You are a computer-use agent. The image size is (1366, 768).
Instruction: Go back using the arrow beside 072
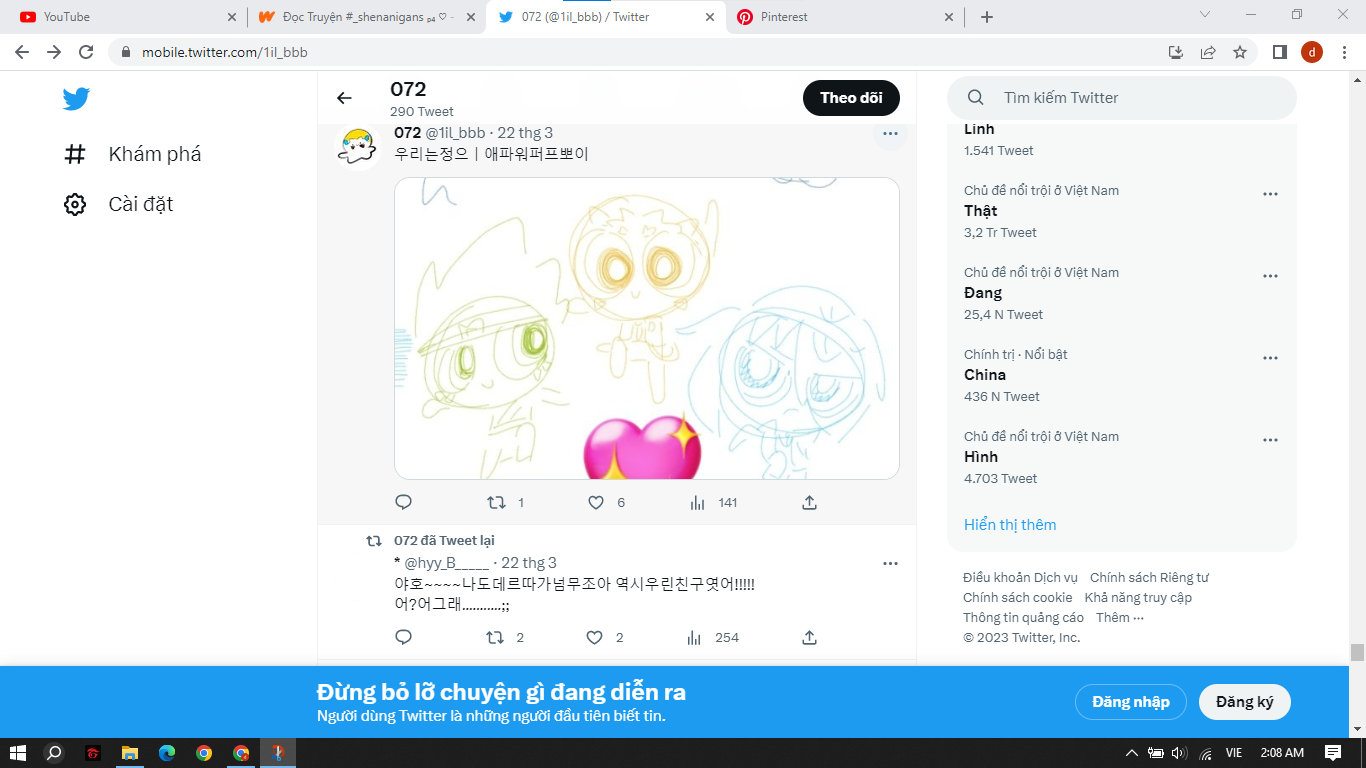(x=344, y=98)
